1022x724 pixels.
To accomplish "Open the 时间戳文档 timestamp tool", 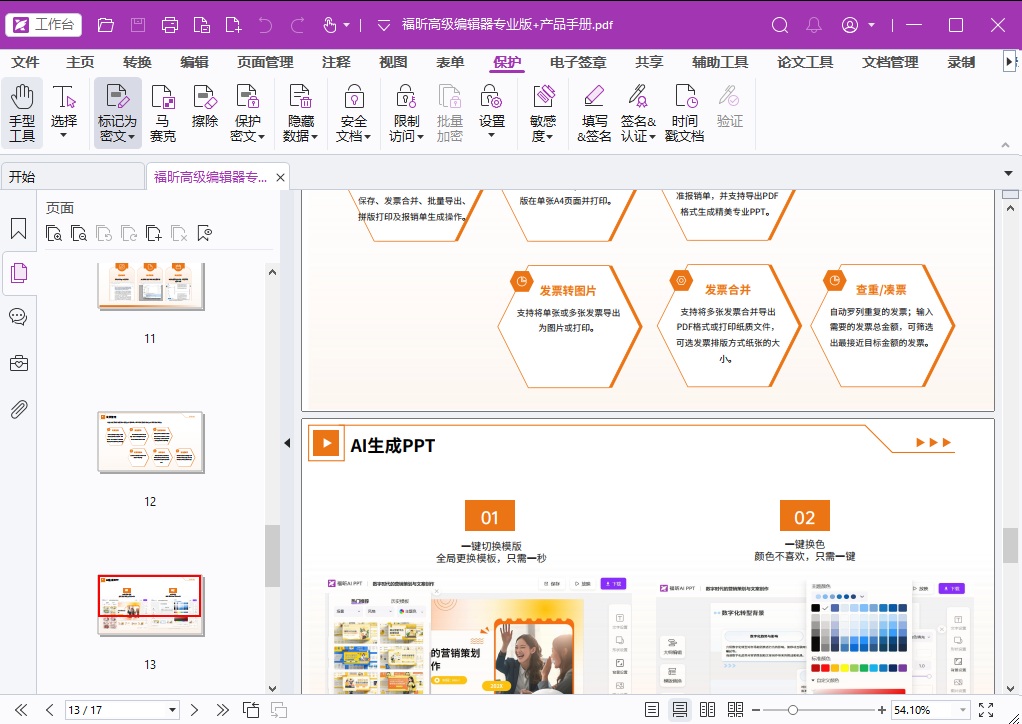I will pyautogui.click(x=684, y=113).
